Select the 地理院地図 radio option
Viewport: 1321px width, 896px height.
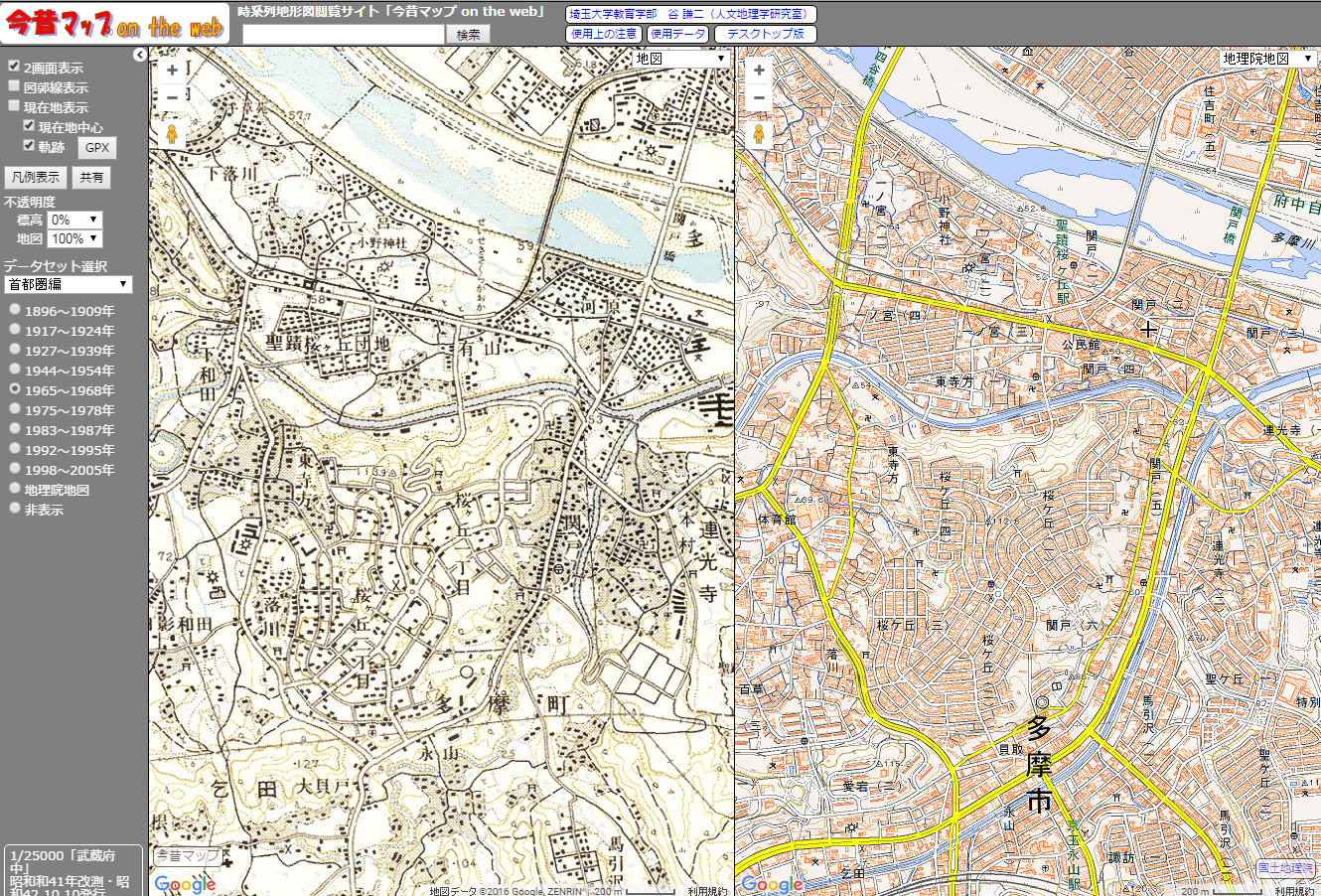[15, 489]
